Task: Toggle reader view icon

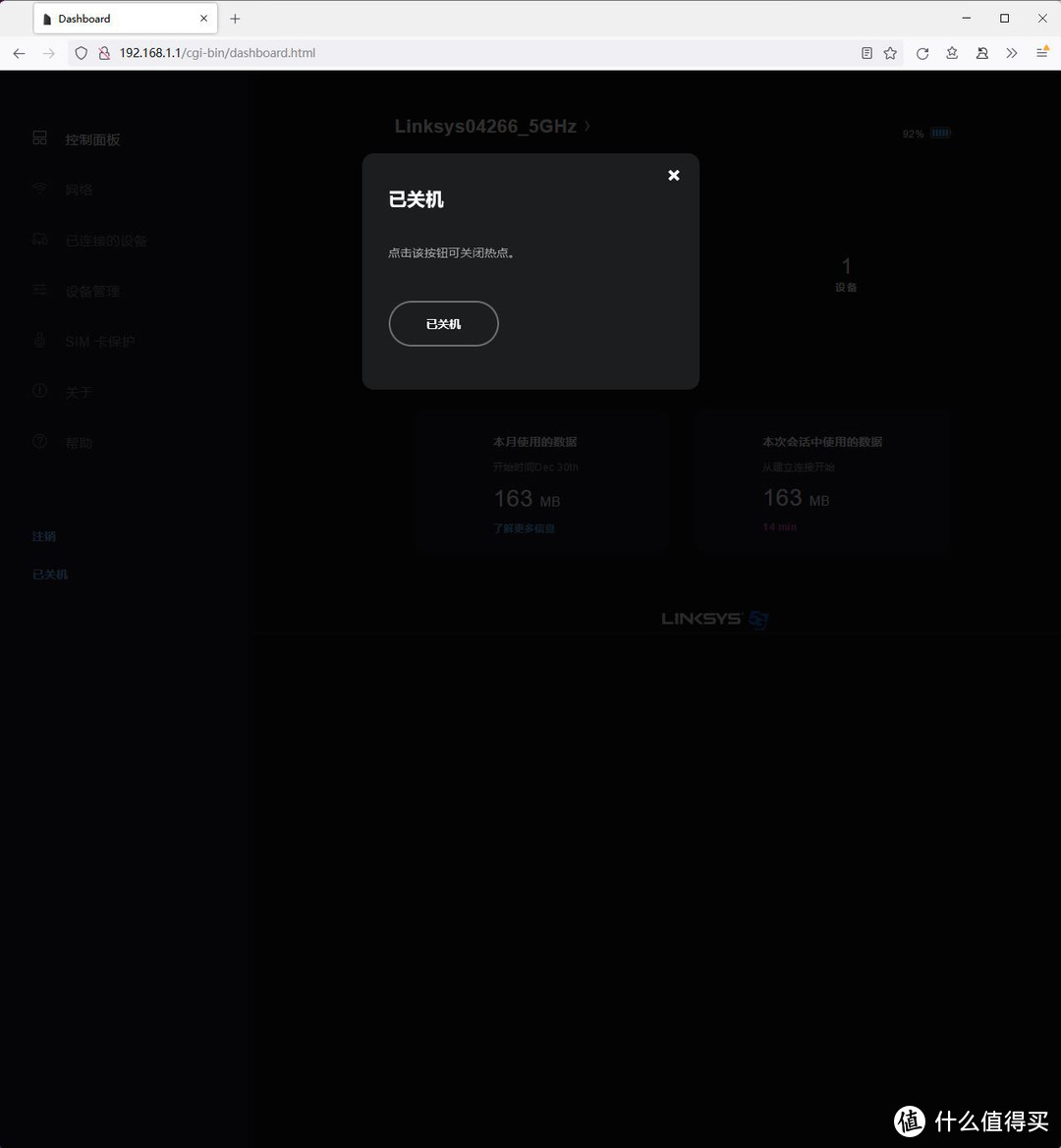Action: coord(866,53)
